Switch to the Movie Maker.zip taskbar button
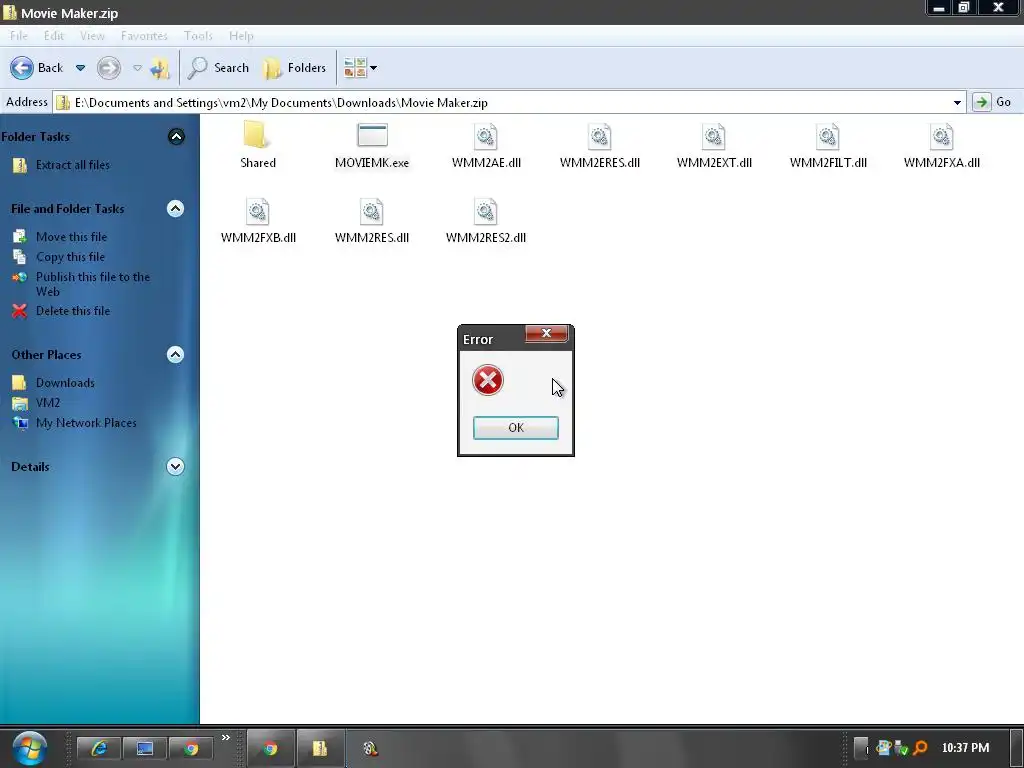1024x768 pixels. pyautogui.click(x=319, y=748)
